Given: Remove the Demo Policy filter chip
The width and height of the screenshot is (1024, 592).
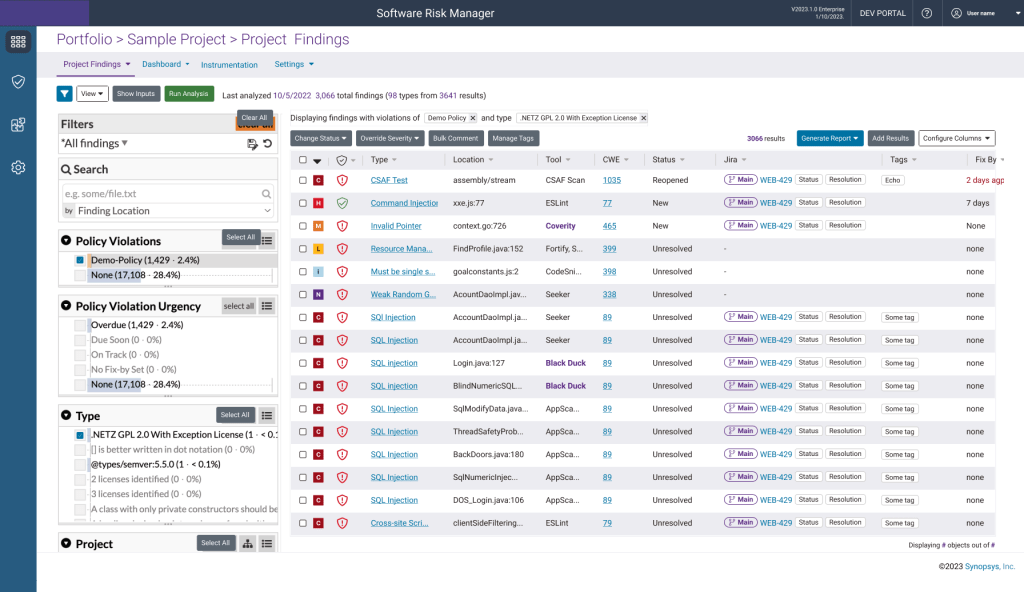Looking at the screenshot, I should click(x=473, y=118).
